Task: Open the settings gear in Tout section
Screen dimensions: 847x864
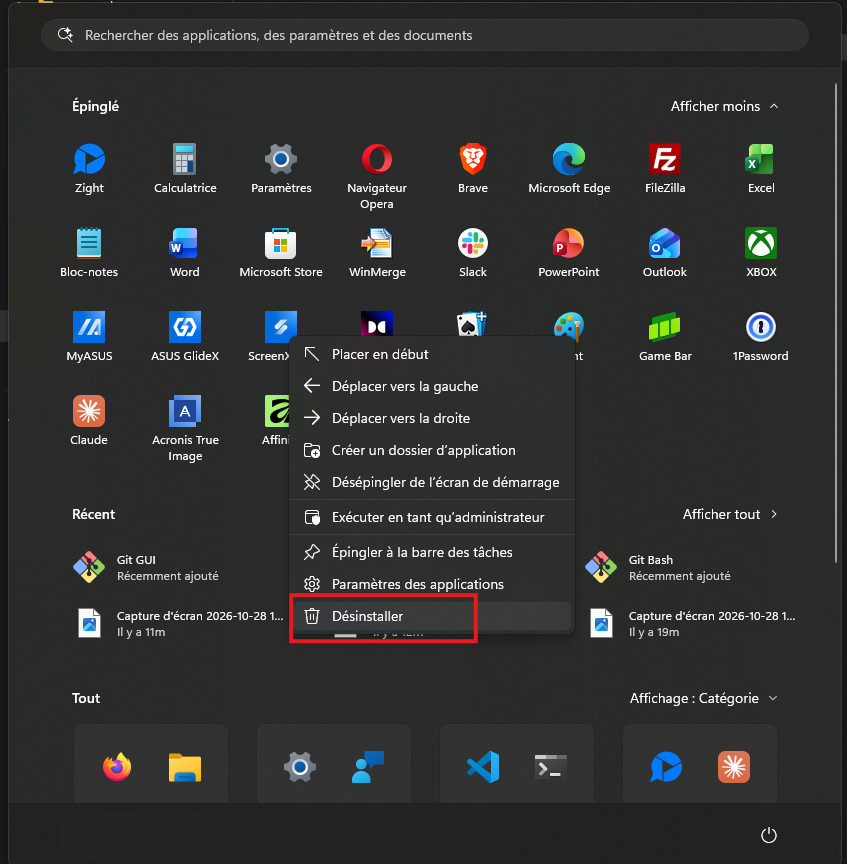Action: [x=300, y=766]
